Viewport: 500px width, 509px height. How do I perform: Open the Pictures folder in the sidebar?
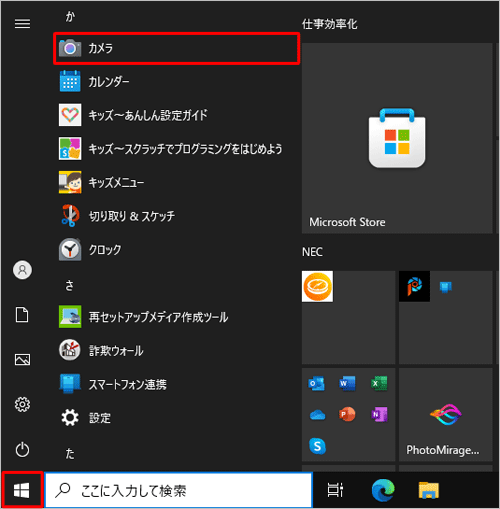click(x=22, y=359)
